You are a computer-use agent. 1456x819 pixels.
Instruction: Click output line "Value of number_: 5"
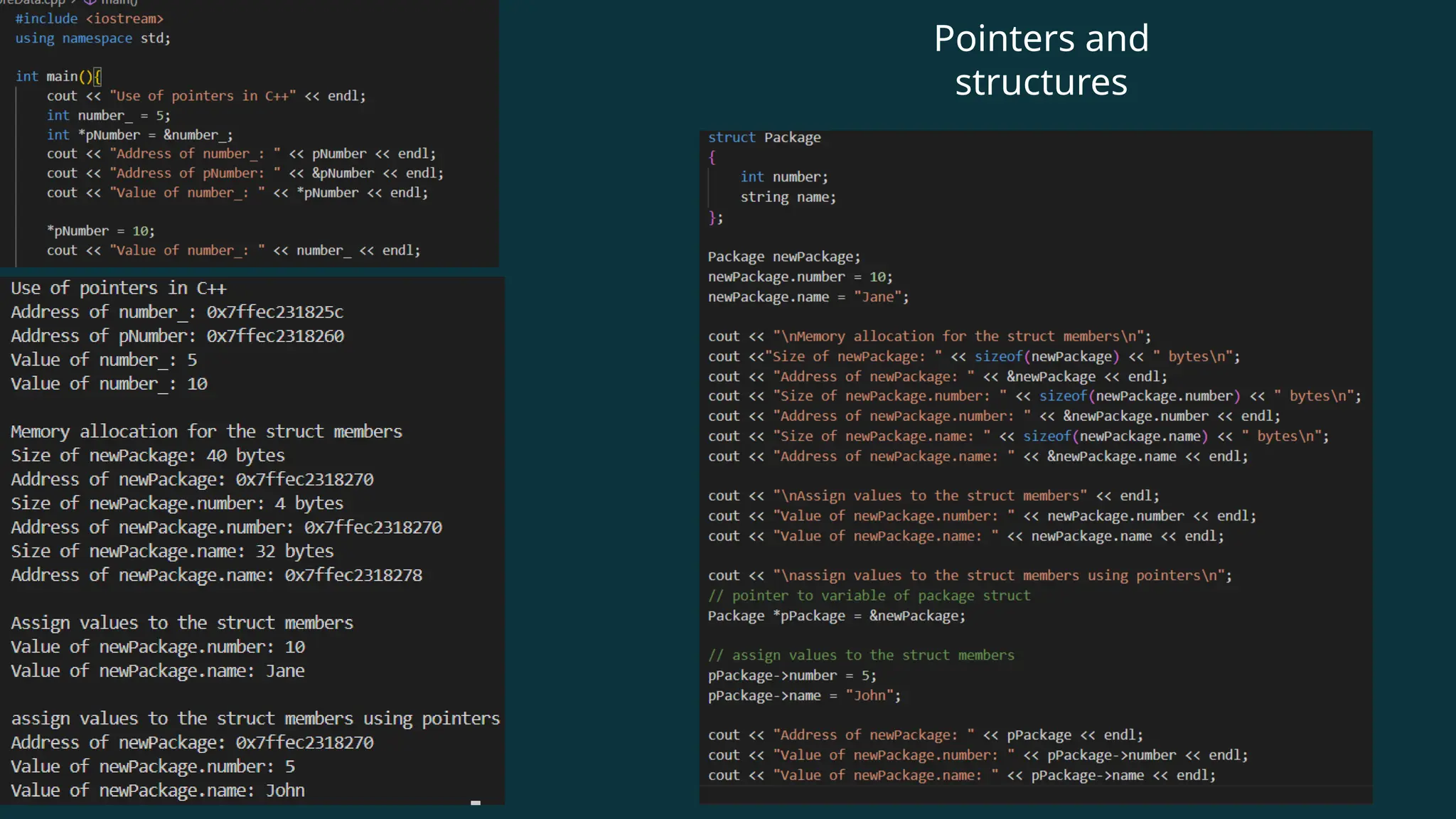click(104, 360)
